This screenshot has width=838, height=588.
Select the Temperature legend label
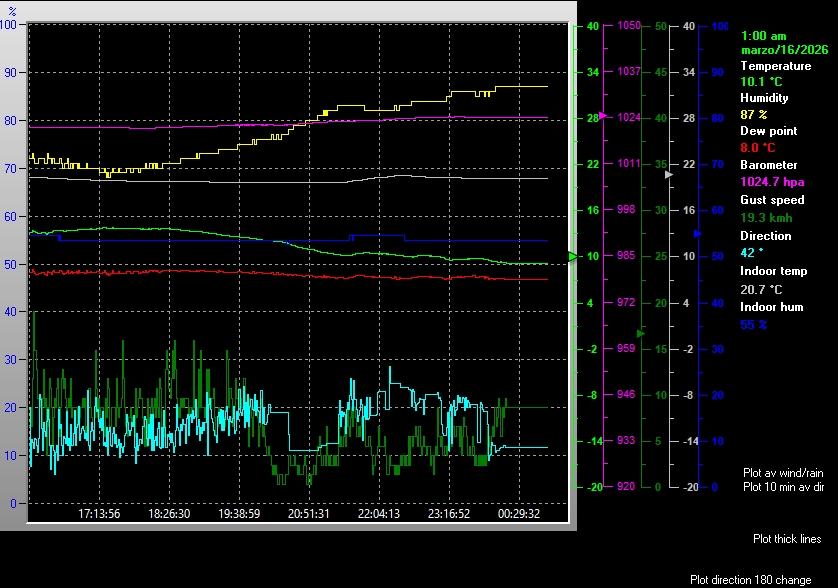pos(775,66)
